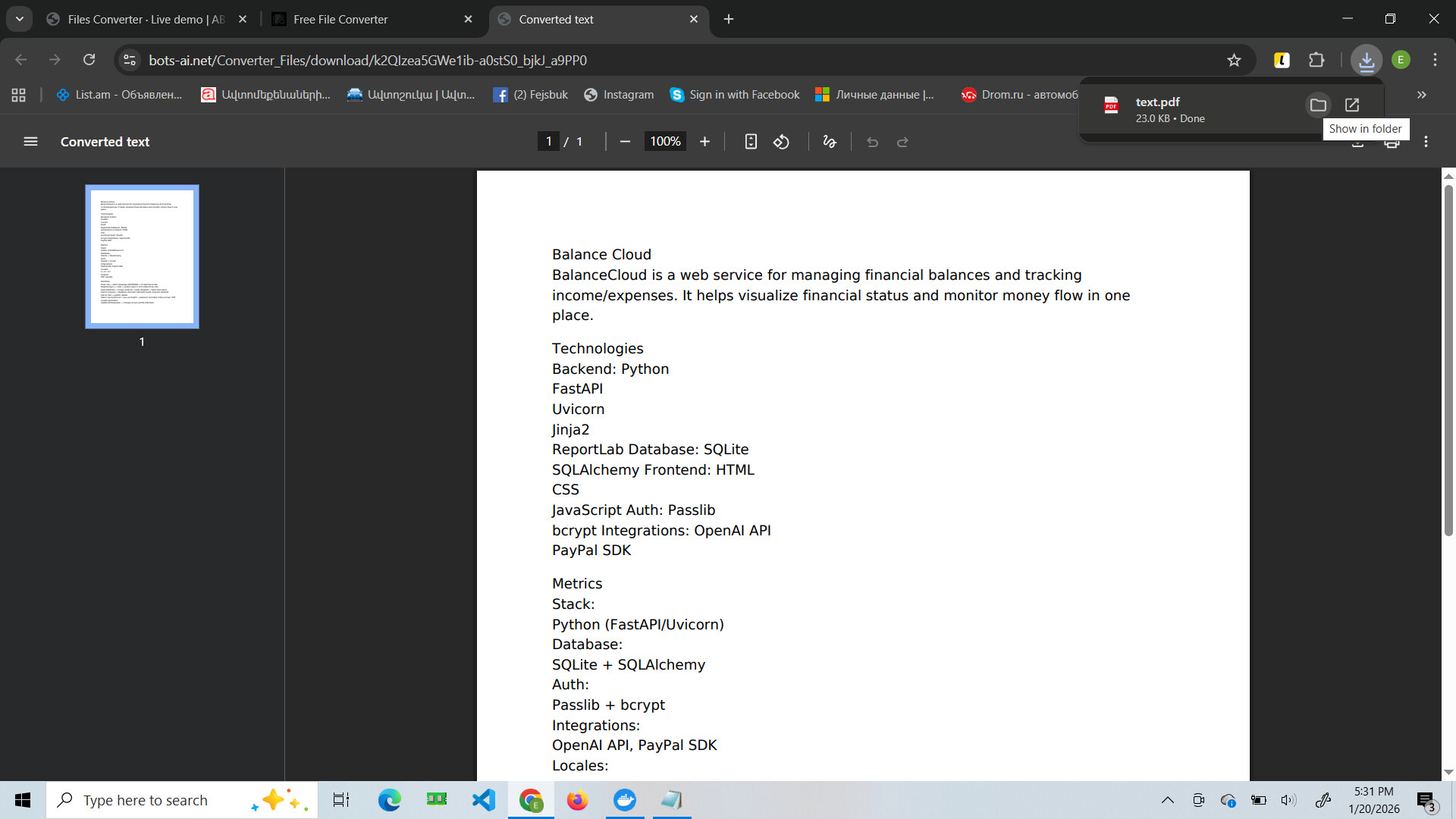Select the rotate page icon
The width and height of the screenshot is (1456, 819).
[781, 141]
